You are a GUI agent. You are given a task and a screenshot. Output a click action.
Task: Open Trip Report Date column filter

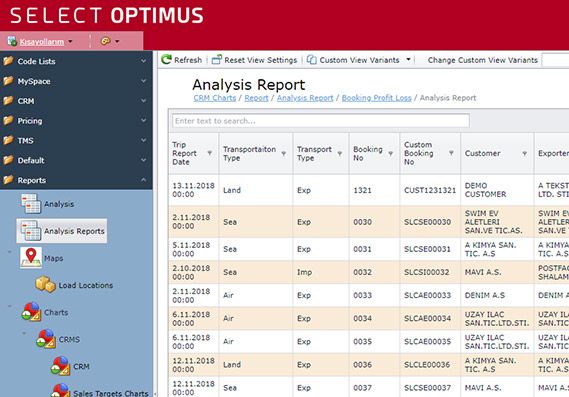click(x=210, y=153)
